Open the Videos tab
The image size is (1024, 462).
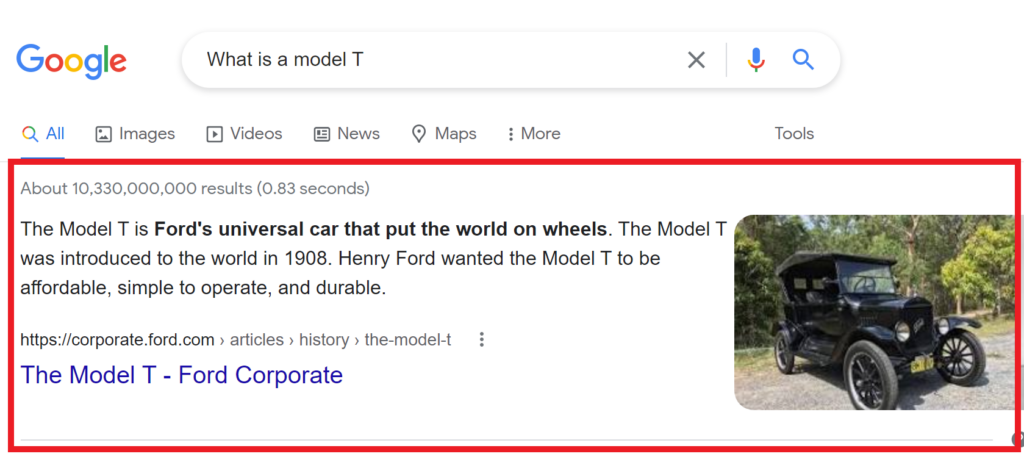(x=244, y=134)
